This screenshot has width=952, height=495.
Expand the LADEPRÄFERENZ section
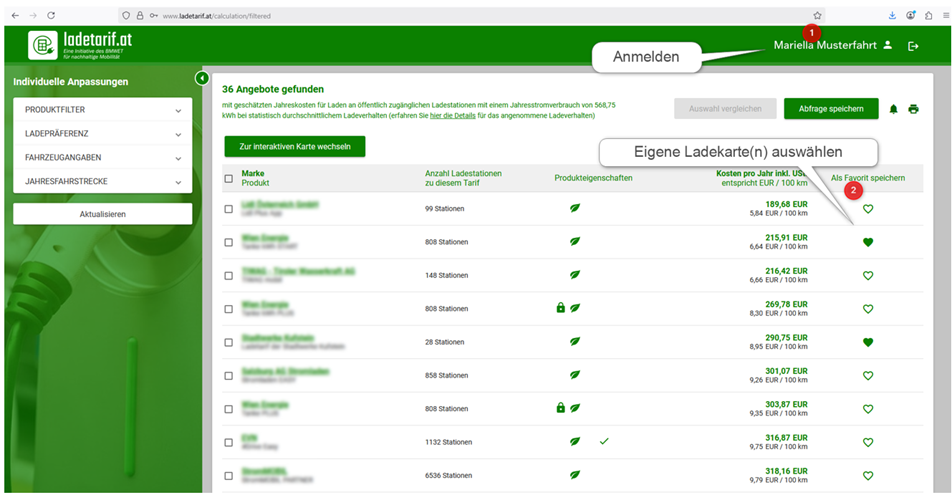102,134
